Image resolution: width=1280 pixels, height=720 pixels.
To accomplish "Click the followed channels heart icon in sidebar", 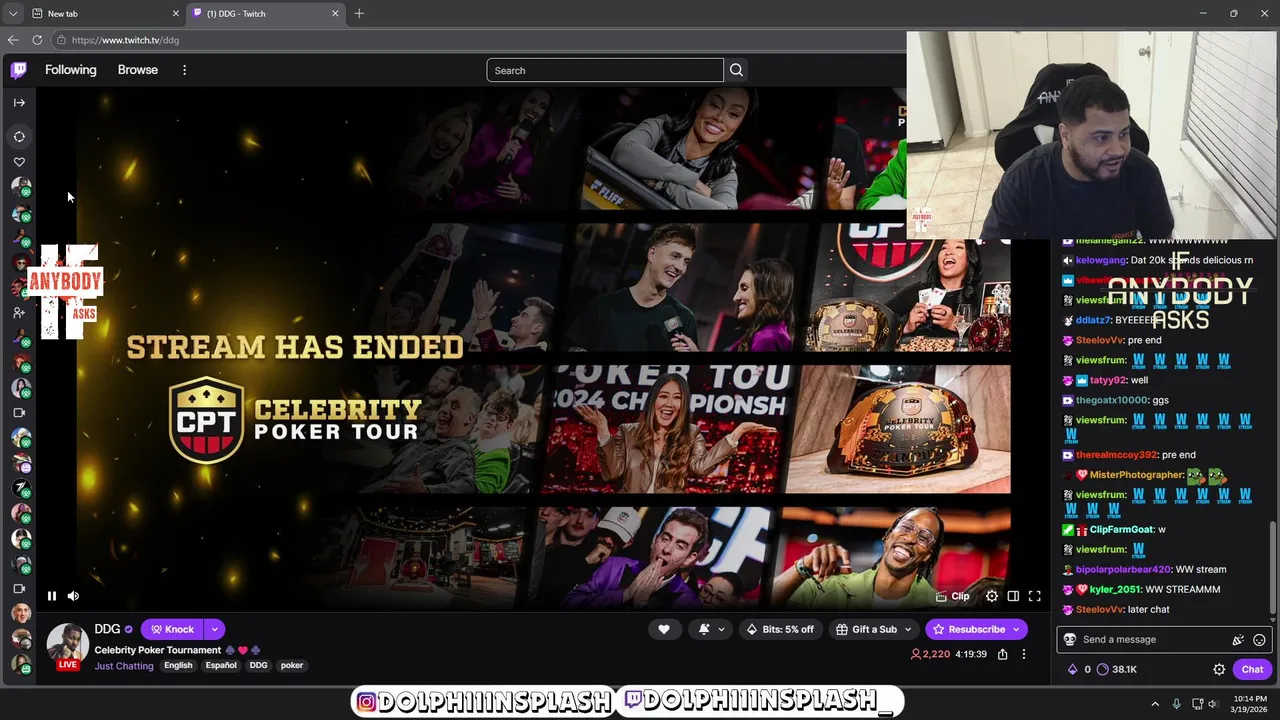I will click(19, 161).
